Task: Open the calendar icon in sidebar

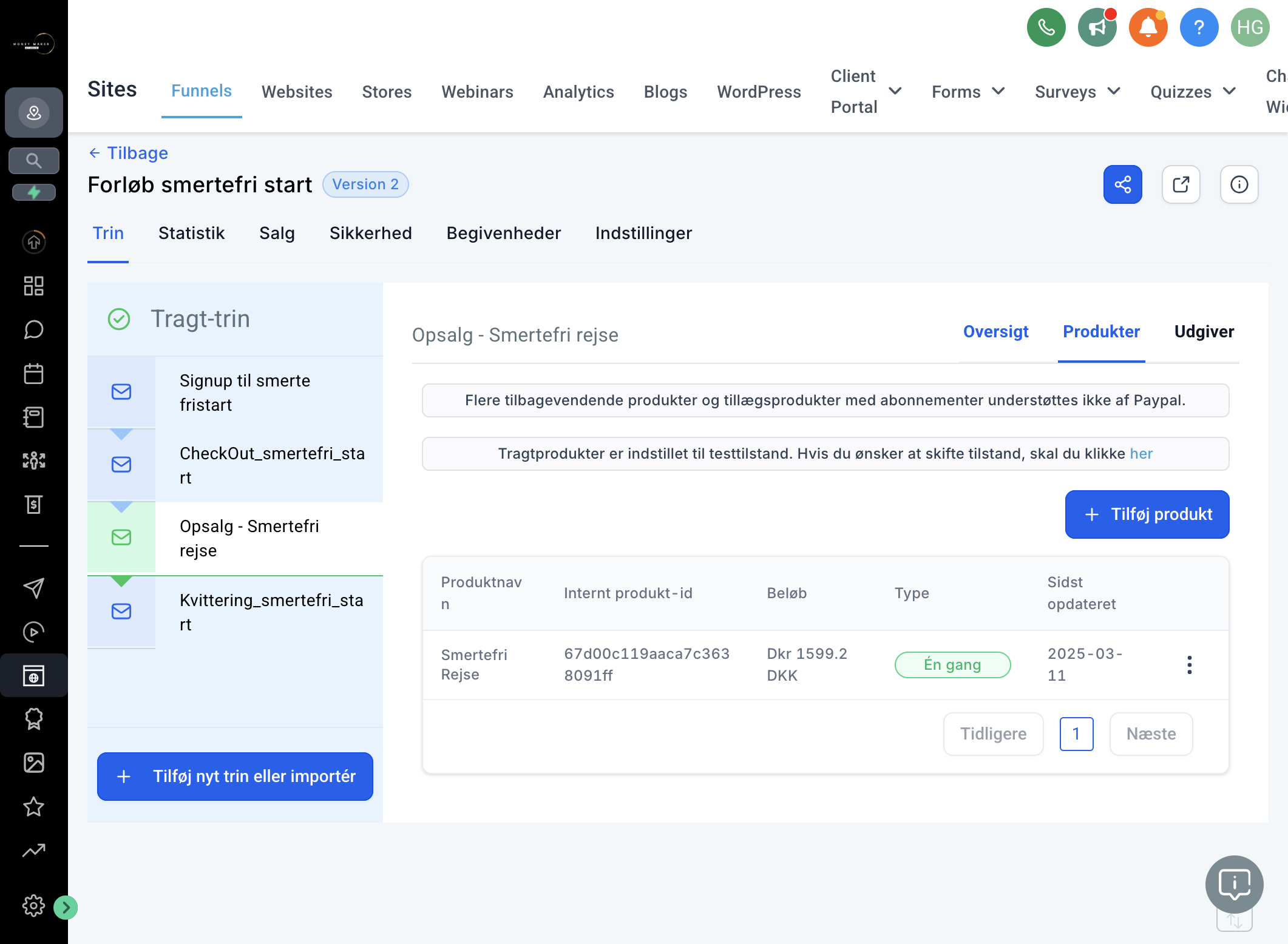Action: [34, 373]
